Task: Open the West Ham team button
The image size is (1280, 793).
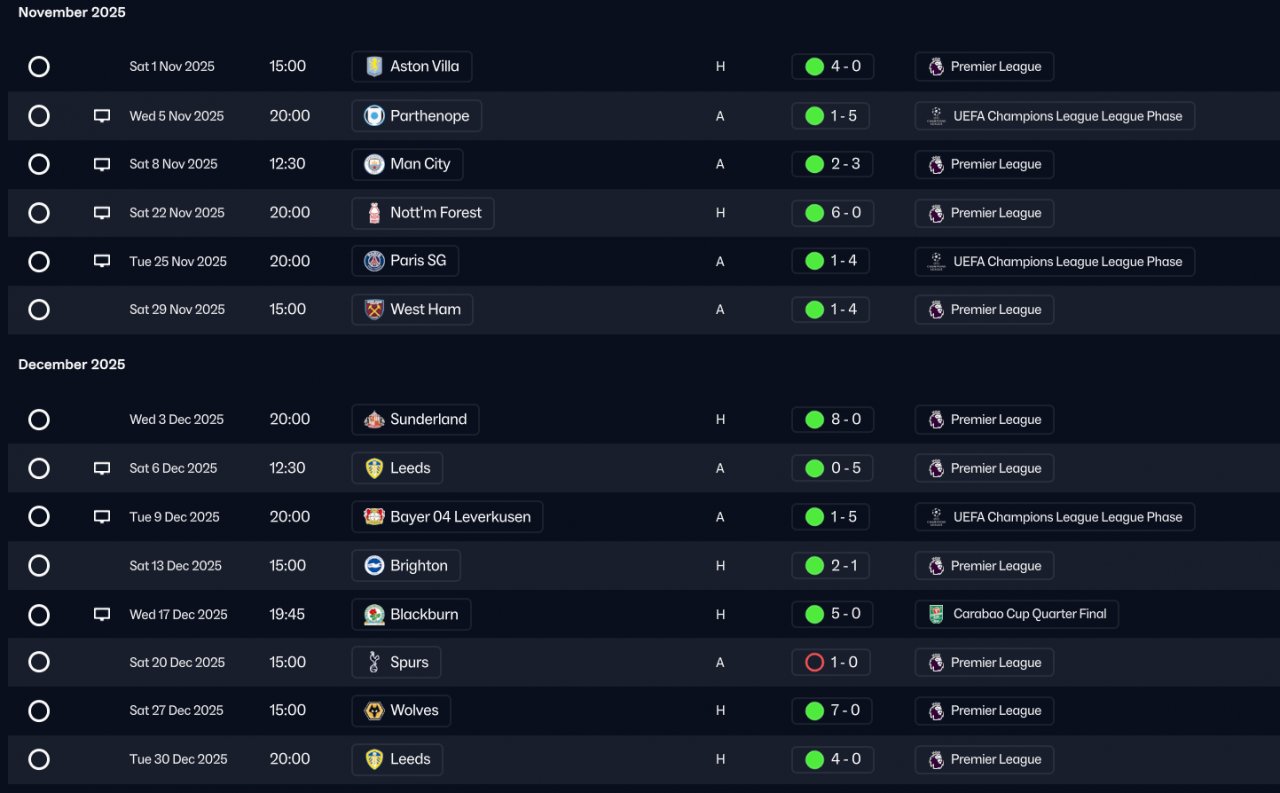Action: pyautogui.click(x=412, y=310)
